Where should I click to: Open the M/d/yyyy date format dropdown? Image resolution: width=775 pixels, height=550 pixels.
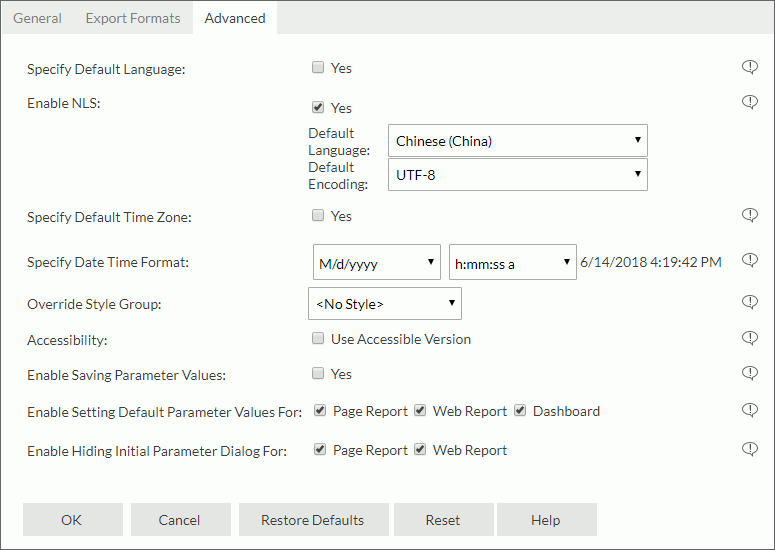(376, 264)
